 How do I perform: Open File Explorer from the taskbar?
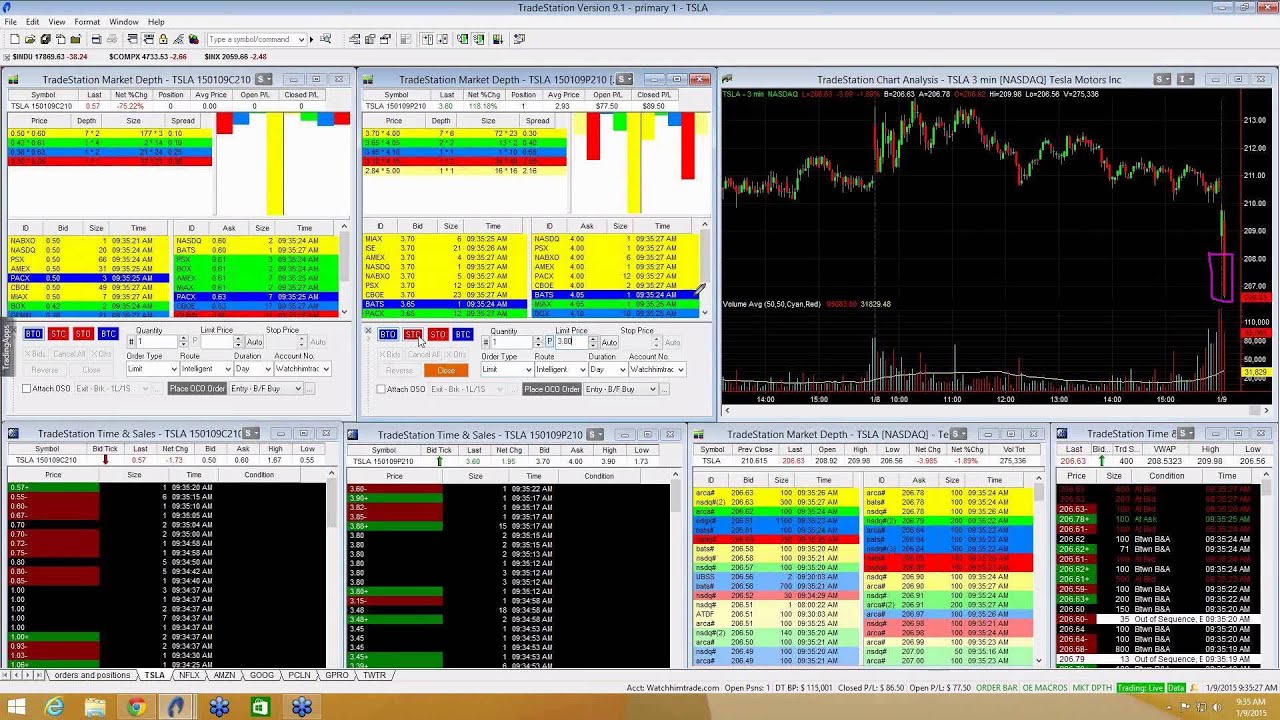coord(95,707)
